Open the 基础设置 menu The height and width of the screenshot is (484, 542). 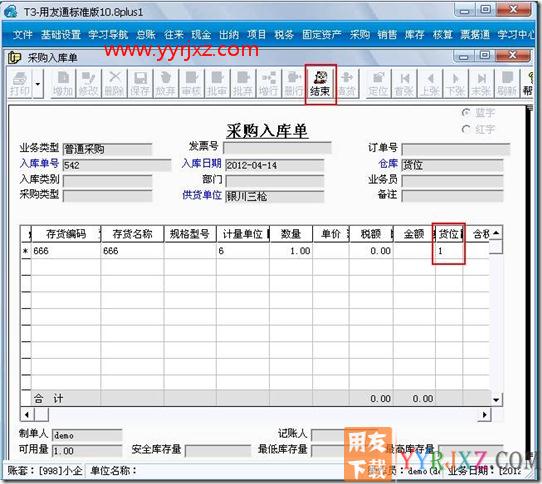[60, 35]
